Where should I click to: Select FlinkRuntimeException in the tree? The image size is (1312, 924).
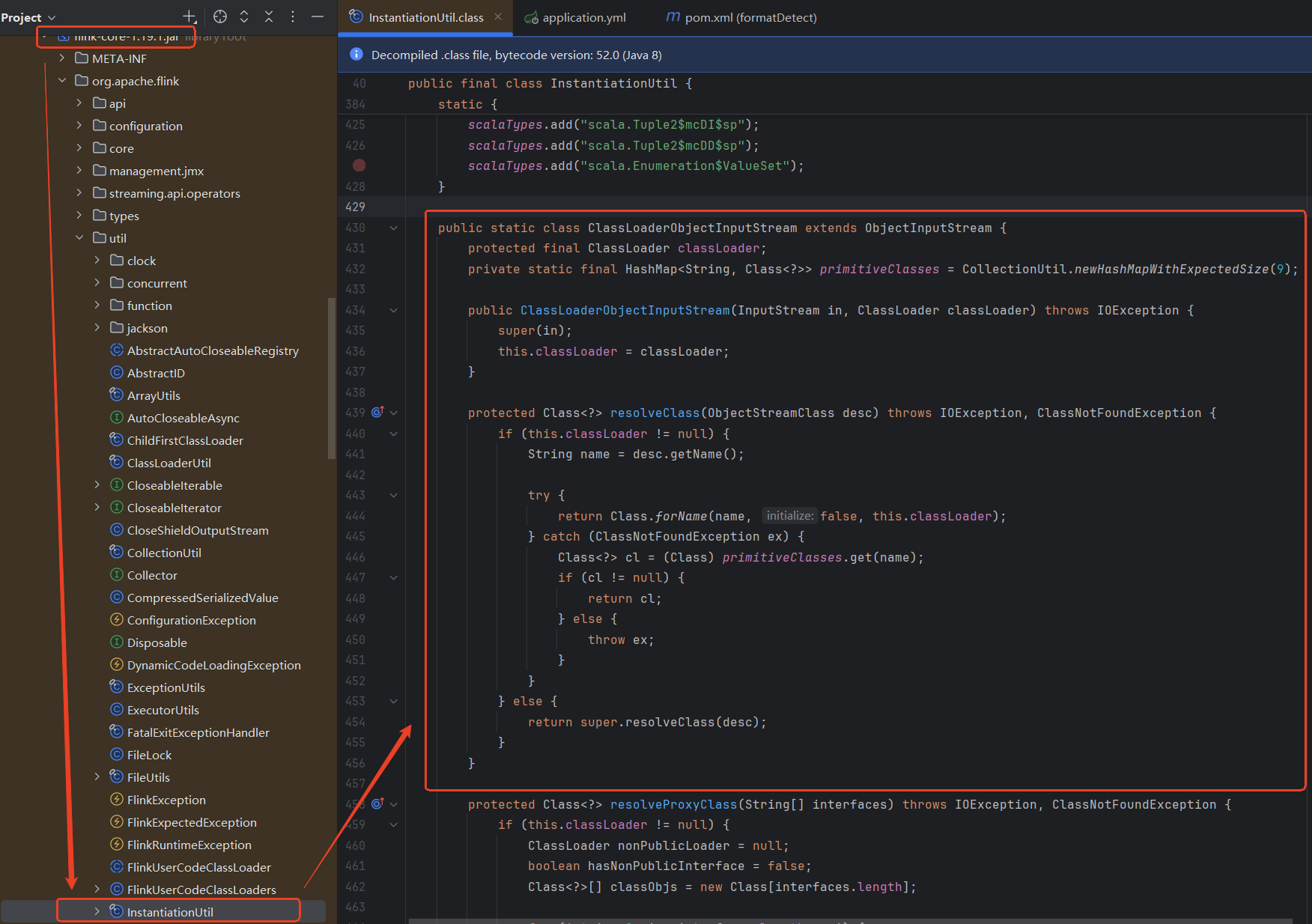(x=189, y=845)
